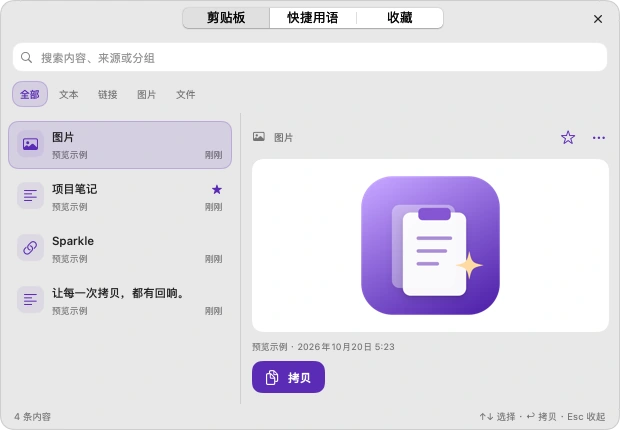Click the Esc 收起 hint

[x=586, y=417]
